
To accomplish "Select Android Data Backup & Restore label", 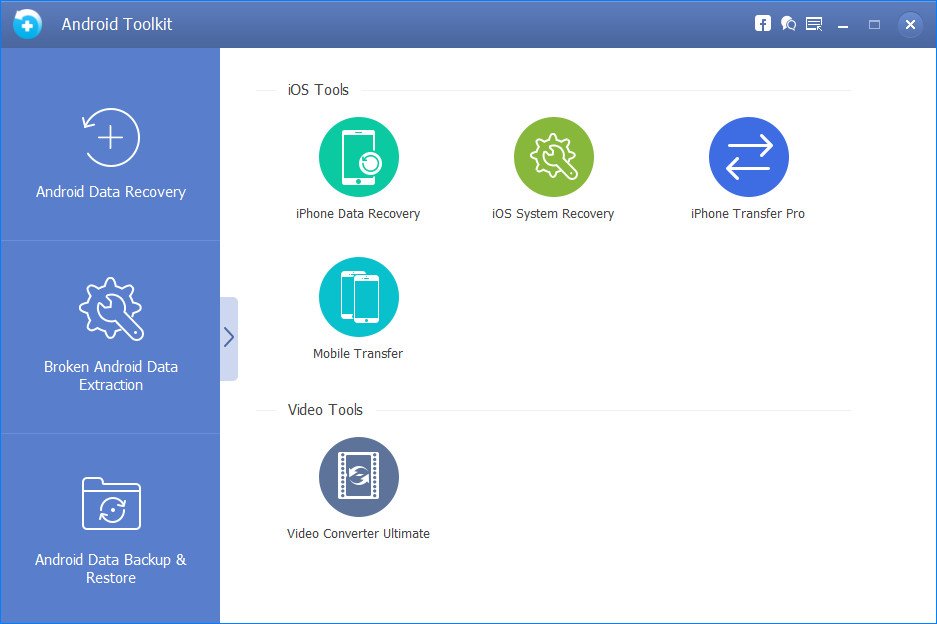I will 110,569.
